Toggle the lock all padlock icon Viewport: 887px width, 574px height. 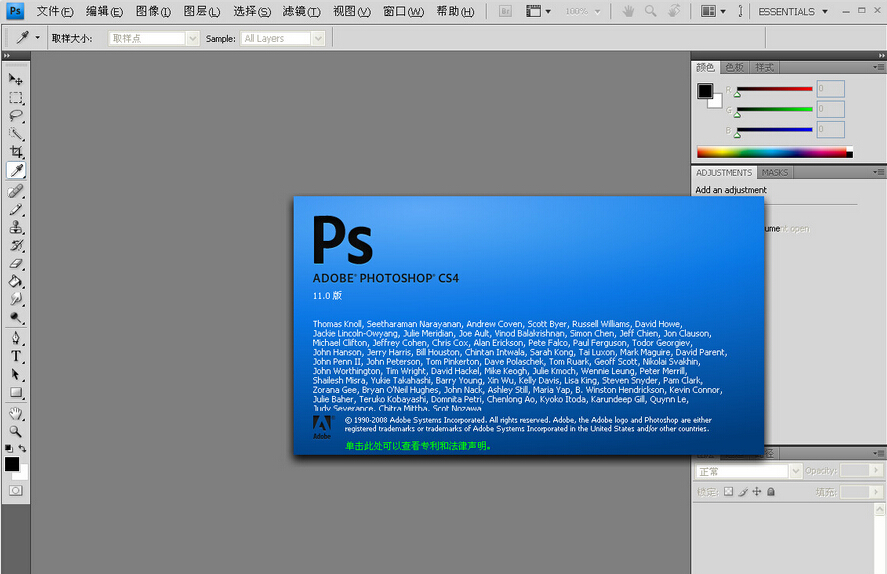[x=771, y=492]
